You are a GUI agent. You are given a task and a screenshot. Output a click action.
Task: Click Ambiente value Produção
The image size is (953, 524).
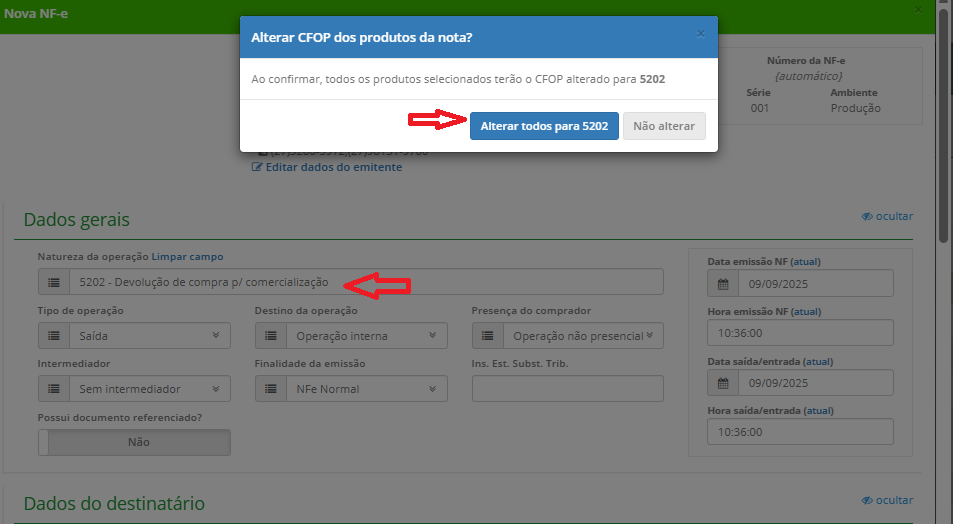(855, 108)
